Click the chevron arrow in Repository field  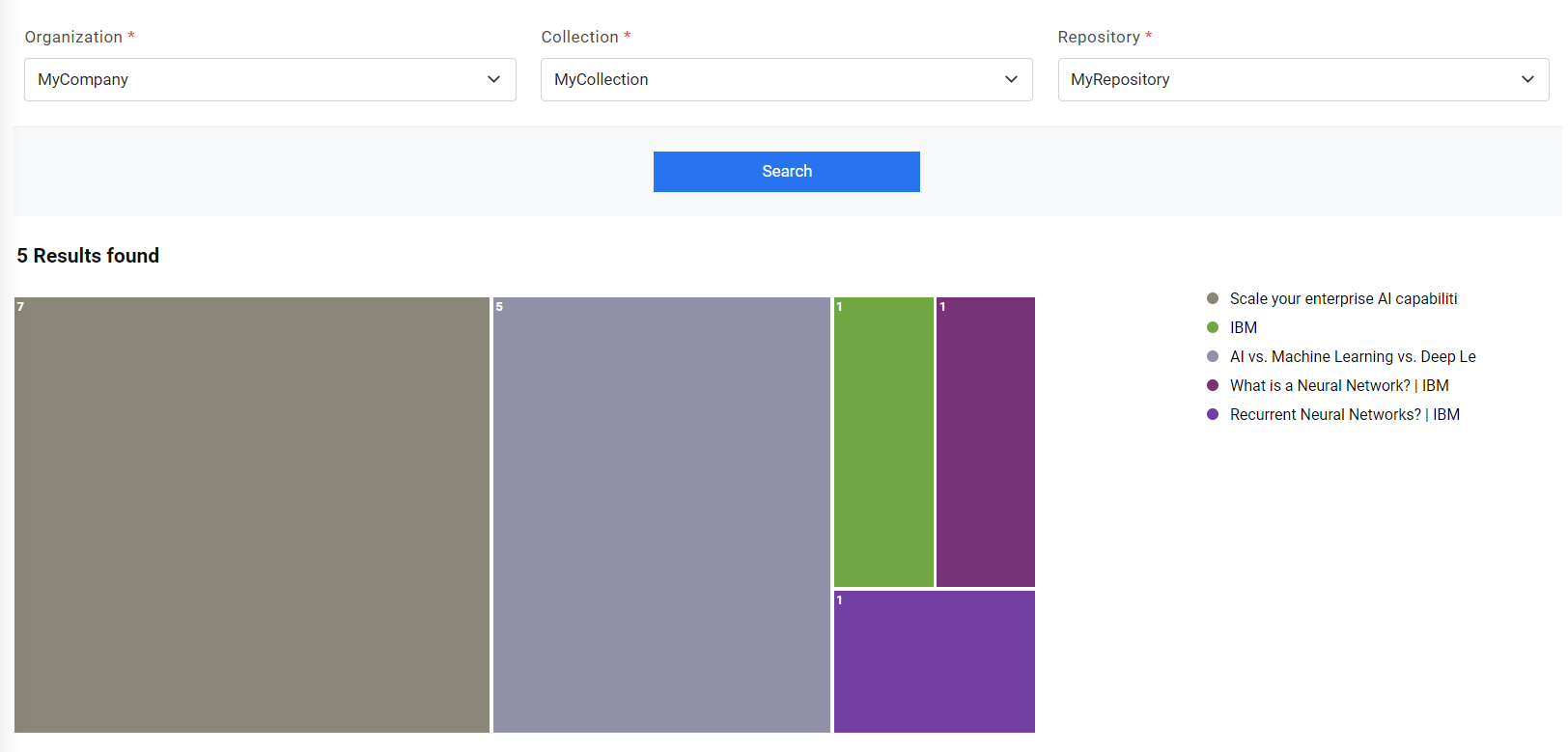click(1527, 79)
